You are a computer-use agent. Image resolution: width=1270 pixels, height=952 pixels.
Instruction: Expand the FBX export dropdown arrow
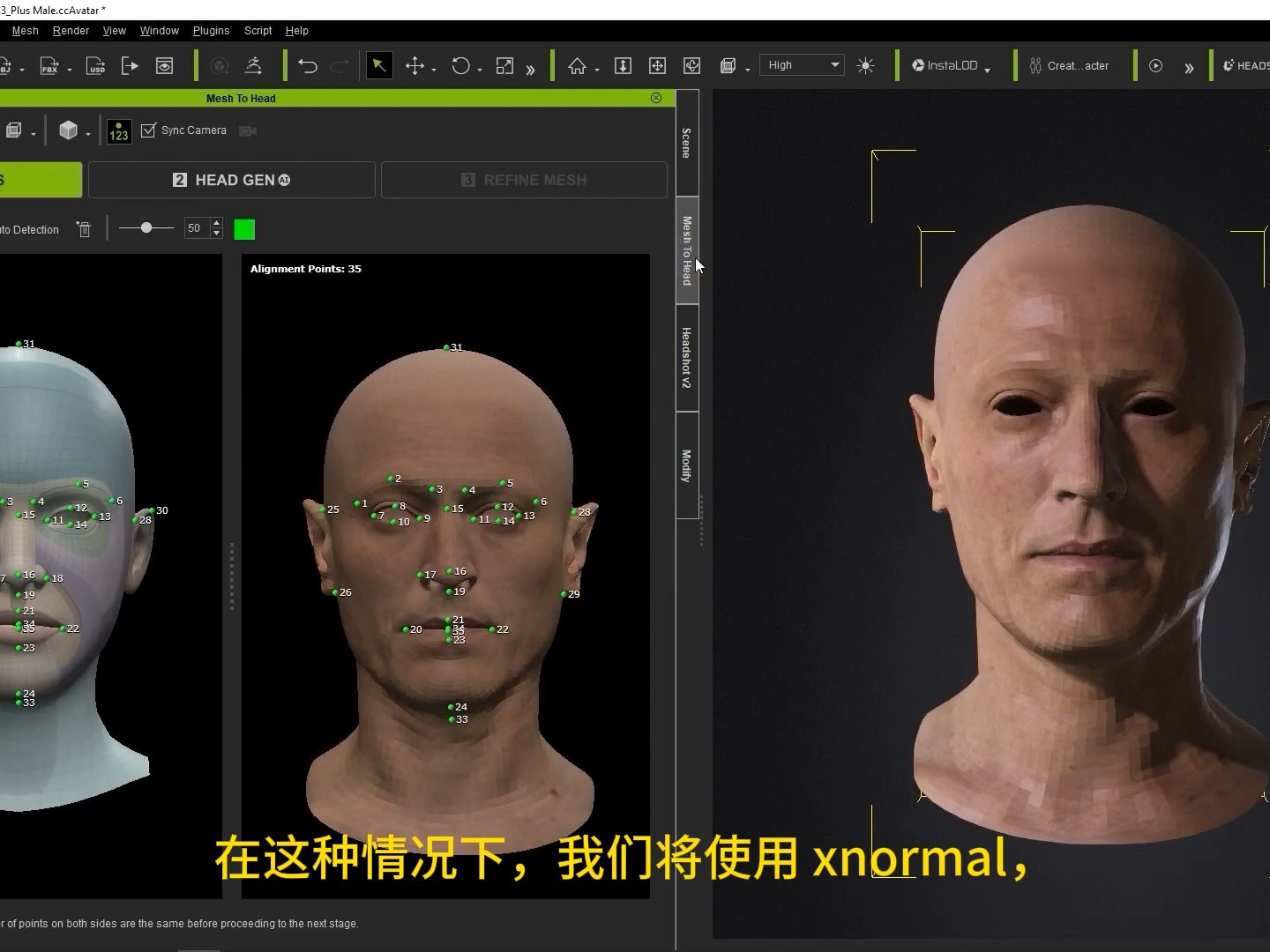(x=69, y=69)
